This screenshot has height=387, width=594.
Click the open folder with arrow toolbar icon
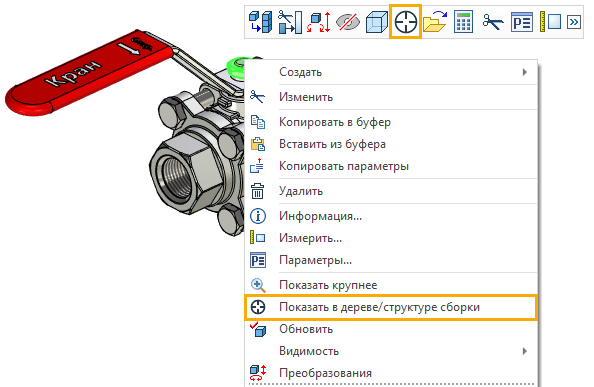click(435, 22)
